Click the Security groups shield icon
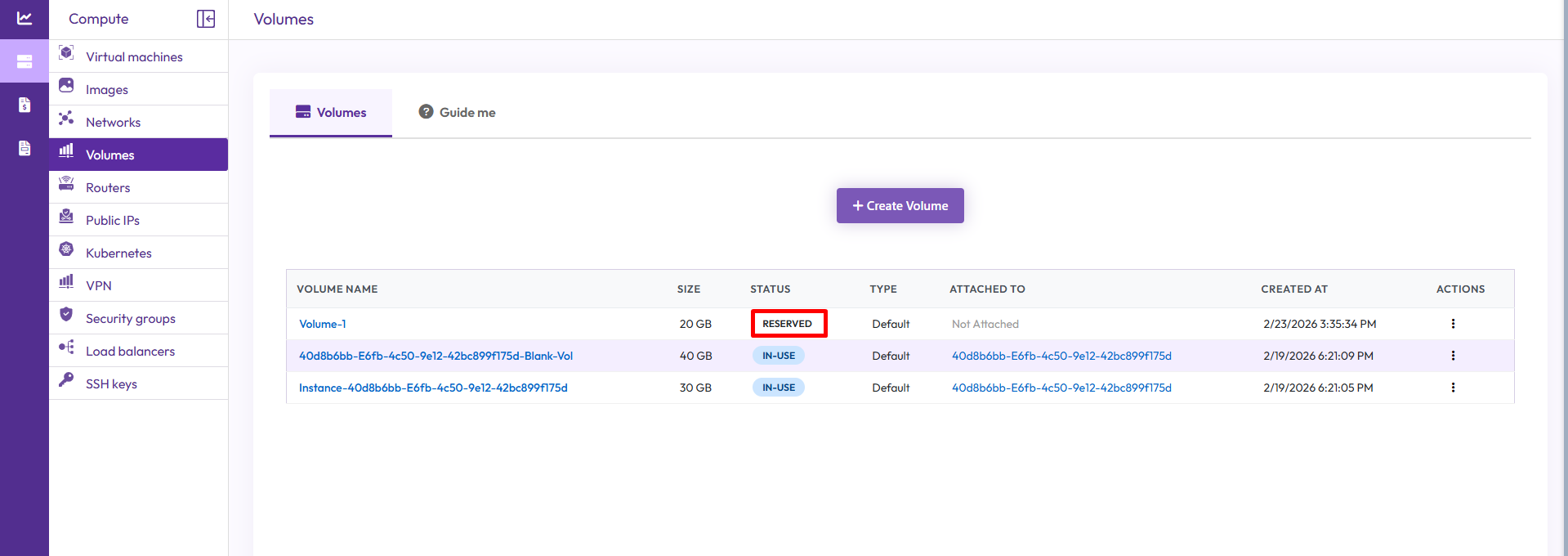This screenshot has width=1568, height=556. point(67,315)
